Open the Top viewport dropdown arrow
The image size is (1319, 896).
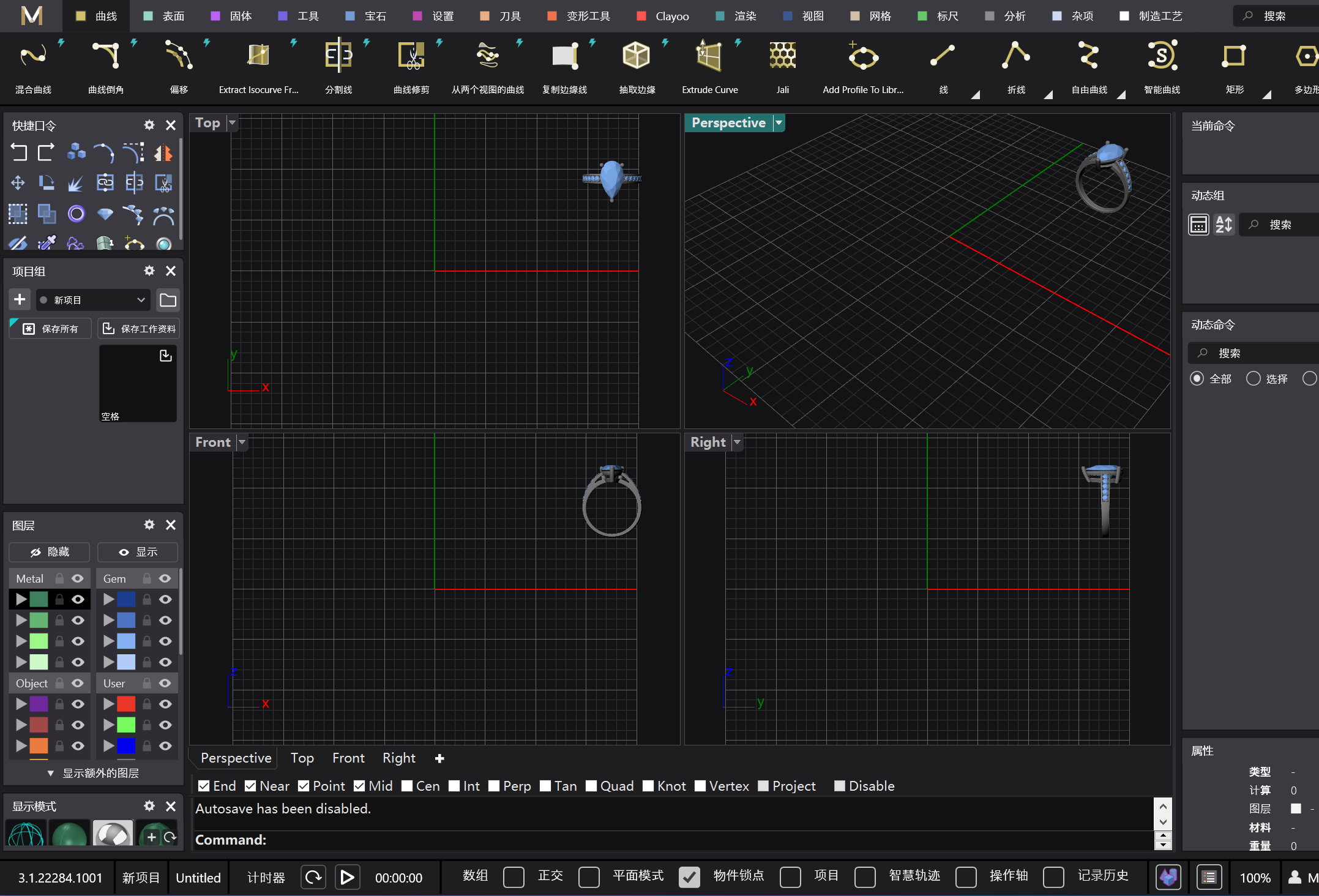(232, 123)
